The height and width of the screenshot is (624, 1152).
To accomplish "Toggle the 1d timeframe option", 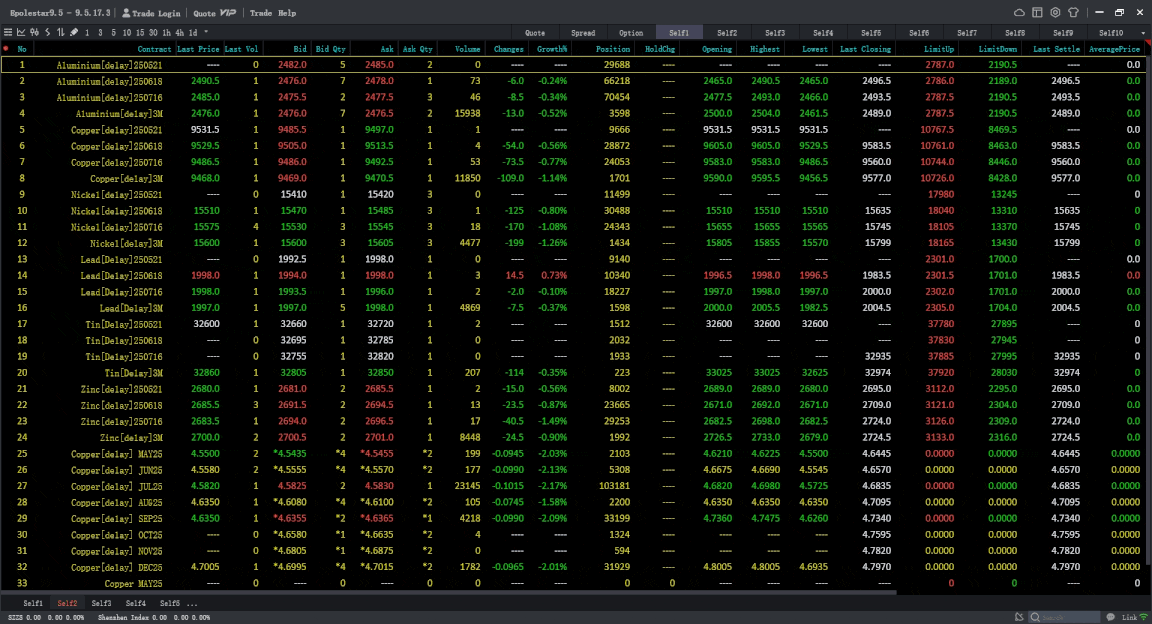I will [x=191, y=32].
